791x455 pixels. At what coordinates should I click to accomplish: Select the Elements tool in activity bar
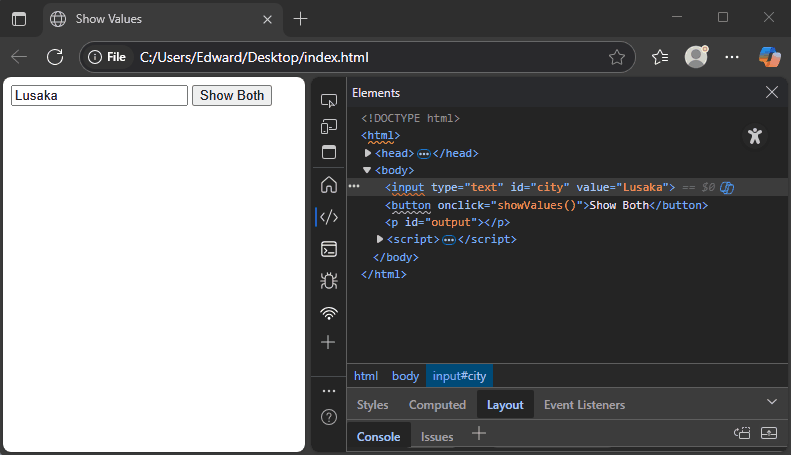[x=329, y=217]
